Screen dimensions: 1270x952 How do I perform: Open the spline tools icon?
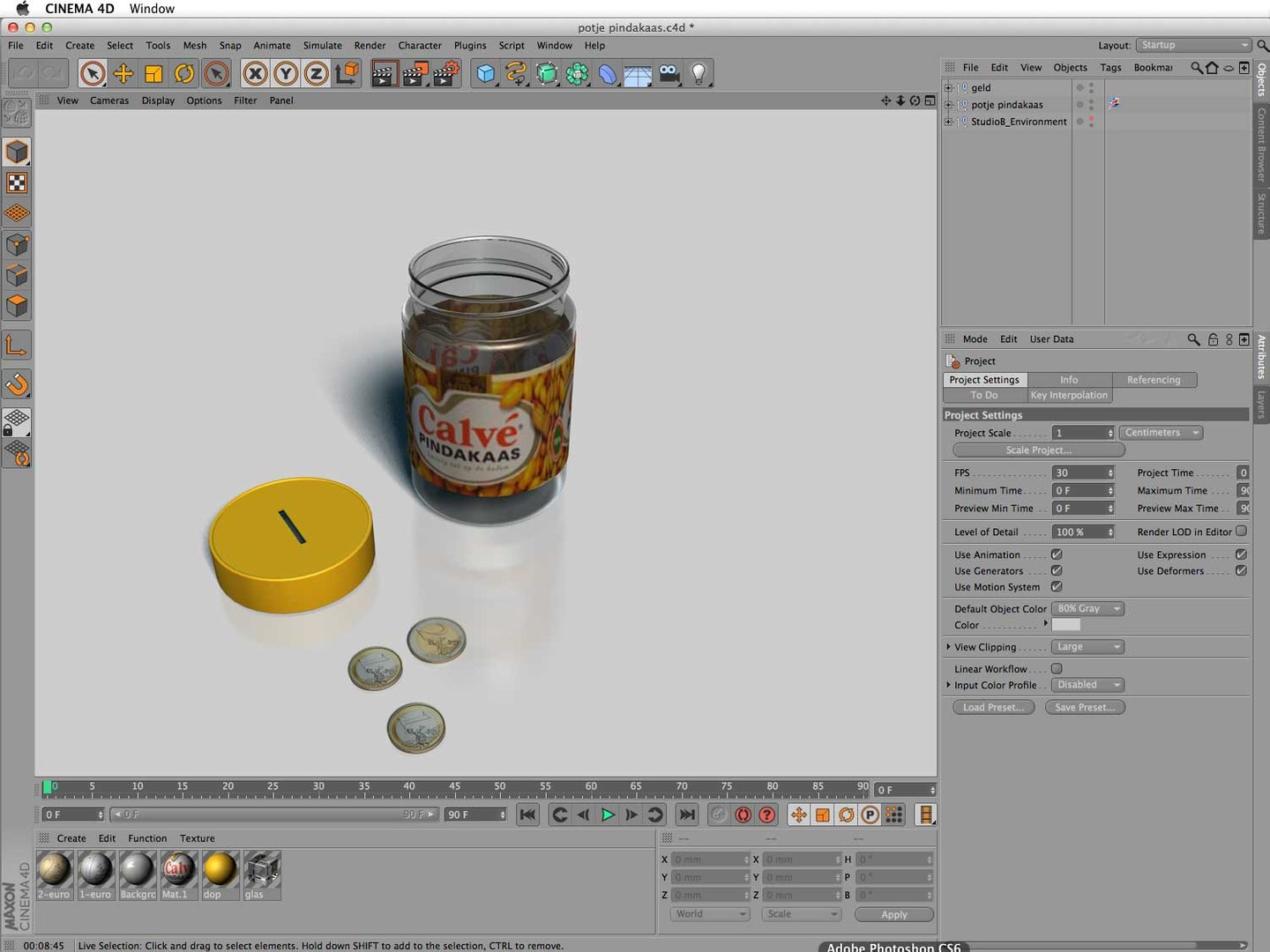point(516,74)
